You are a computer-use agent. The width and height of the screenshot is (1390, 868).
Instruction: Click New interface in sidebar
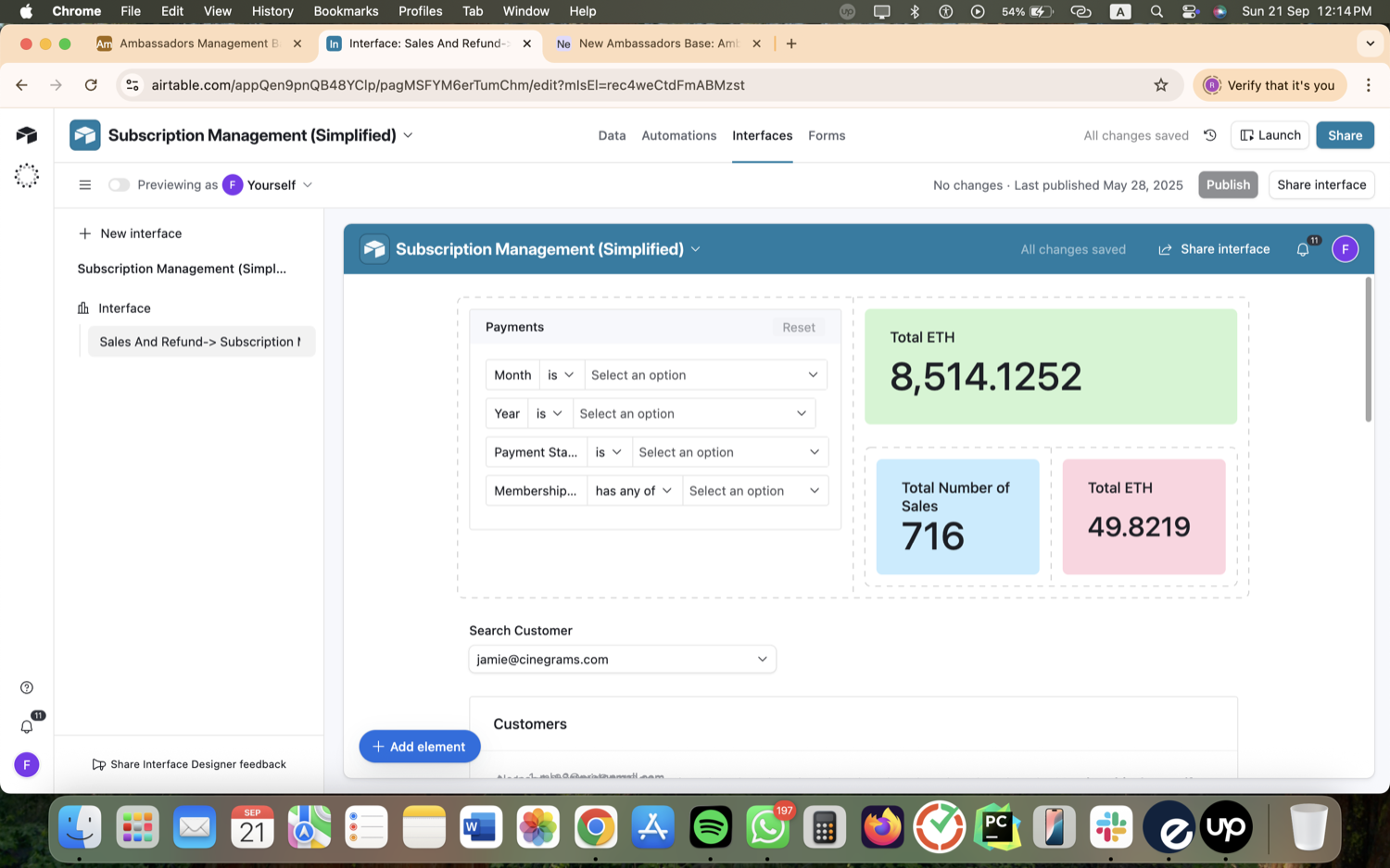point(131,233)
